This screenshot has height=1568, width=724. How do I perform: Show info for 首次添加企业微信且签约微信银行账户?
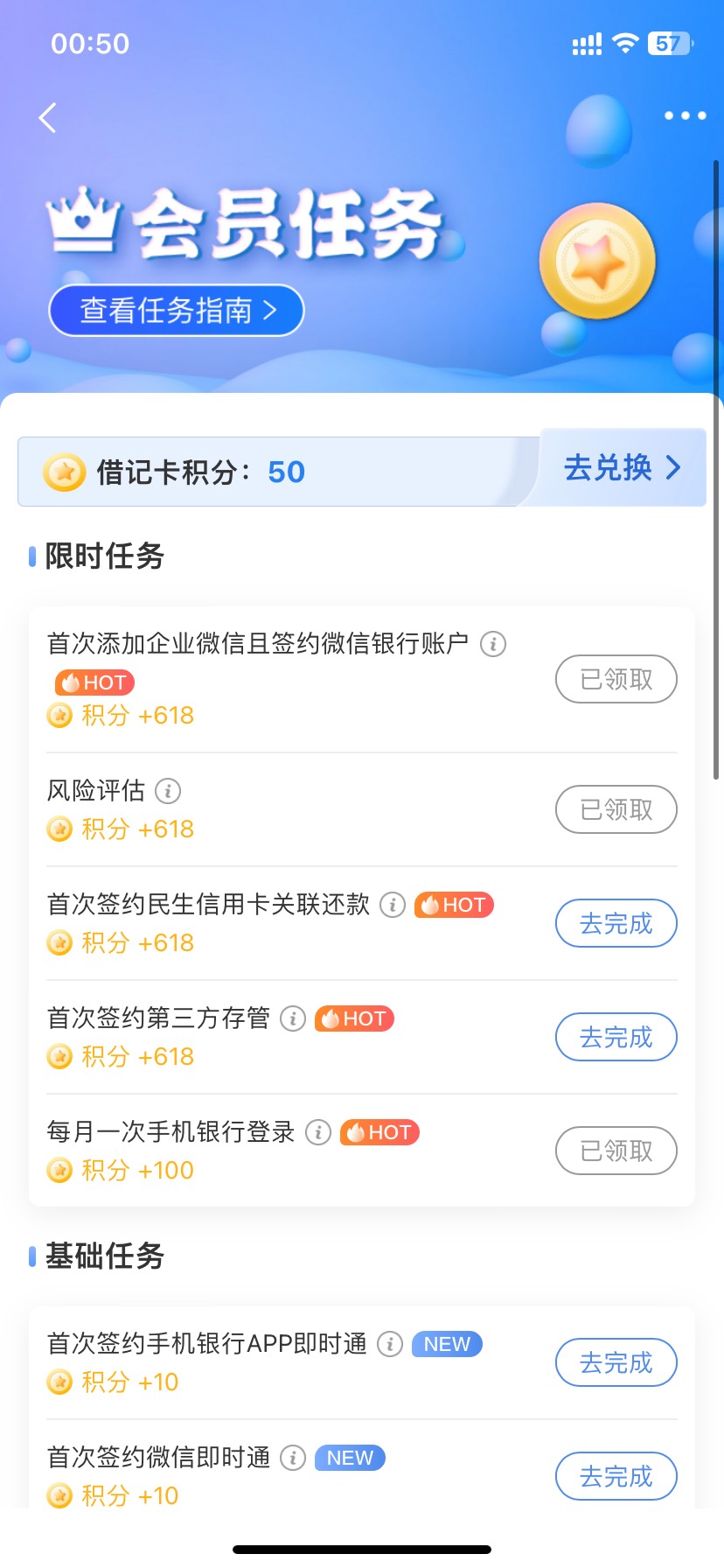coord(493,644)
